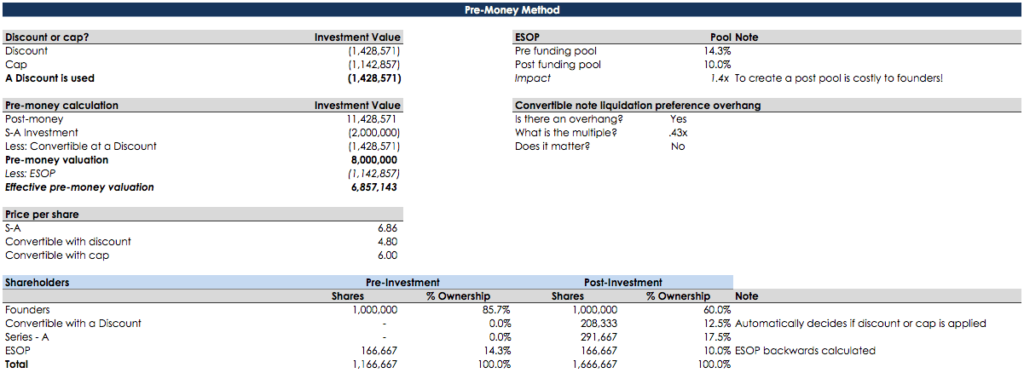
Task: Click the note 'Automatically decides if discount or cap is applied'
Action: point(860,323)
